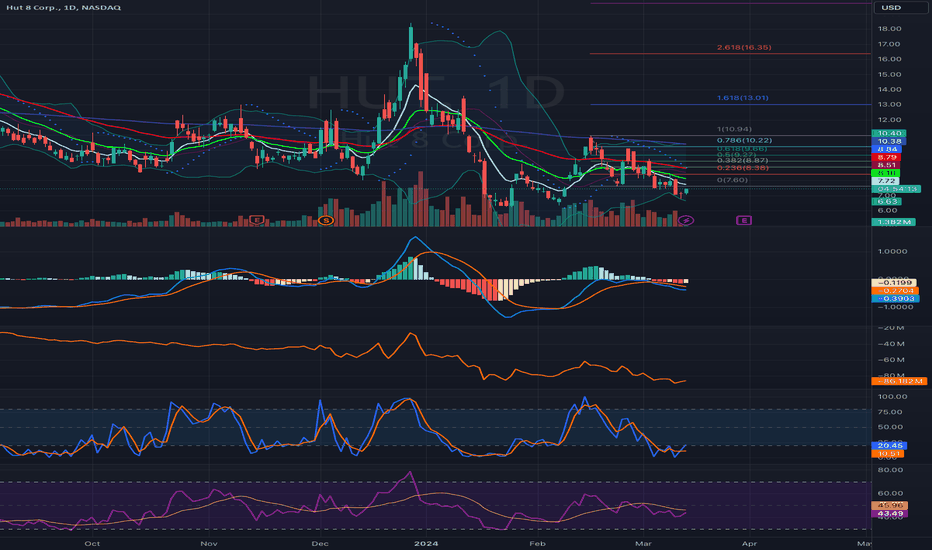
Task: Click the 43.49 purple RSI value tag
Action: (889, 514)
